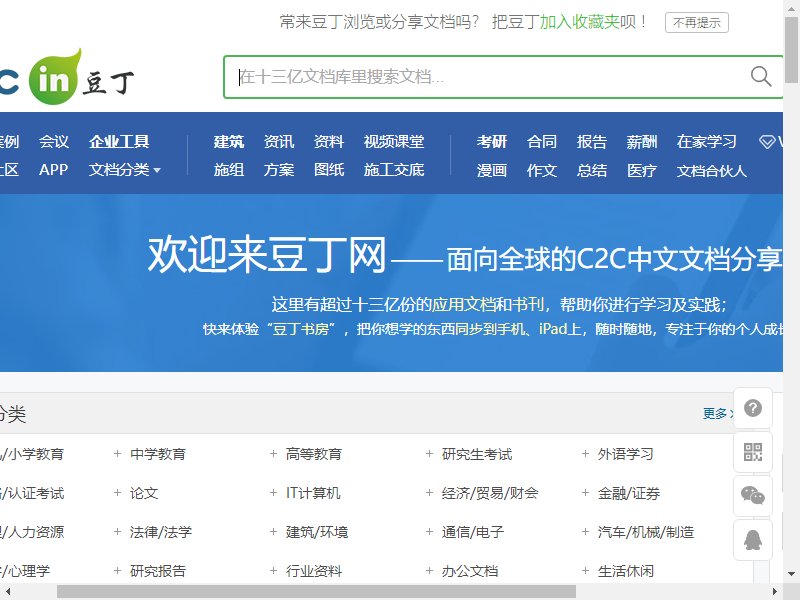This screenshot has width=800, height=600.
Task: Click the horizontal scrollbar right arrow
Action: pos(775,592)
